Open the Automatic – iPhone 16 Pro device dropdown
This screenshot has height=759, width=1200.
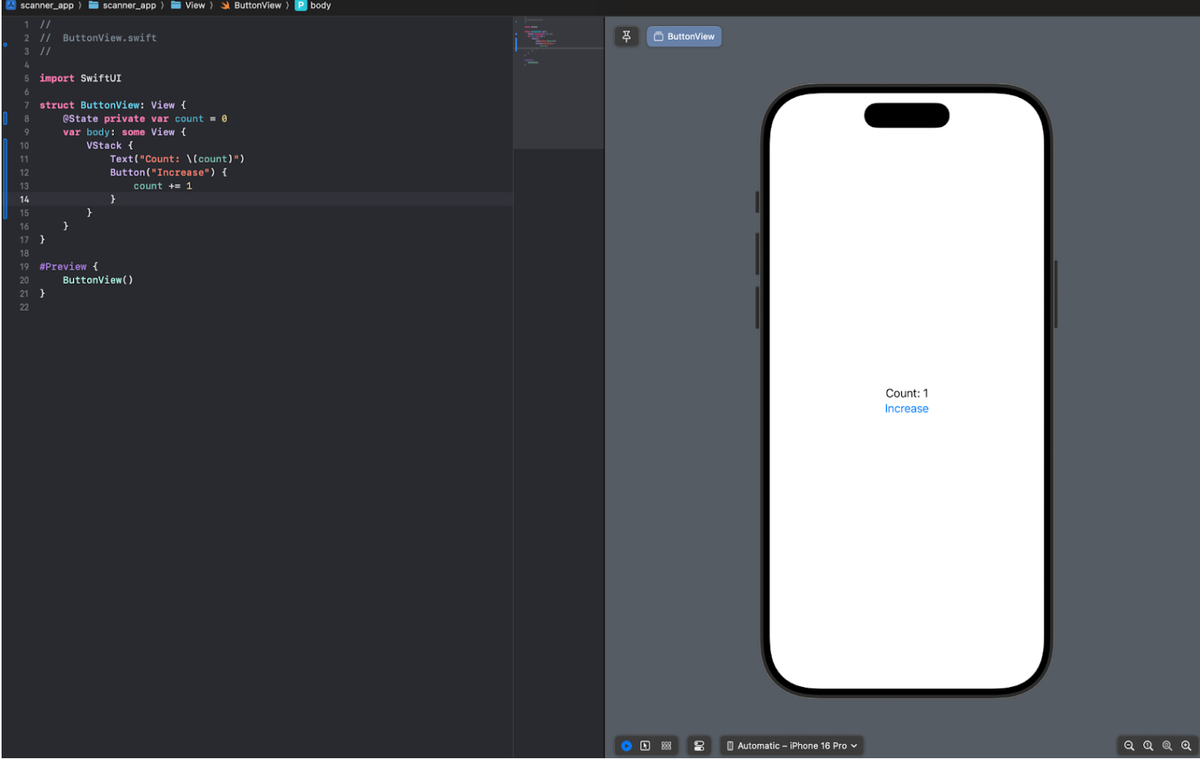coord(791,746)
